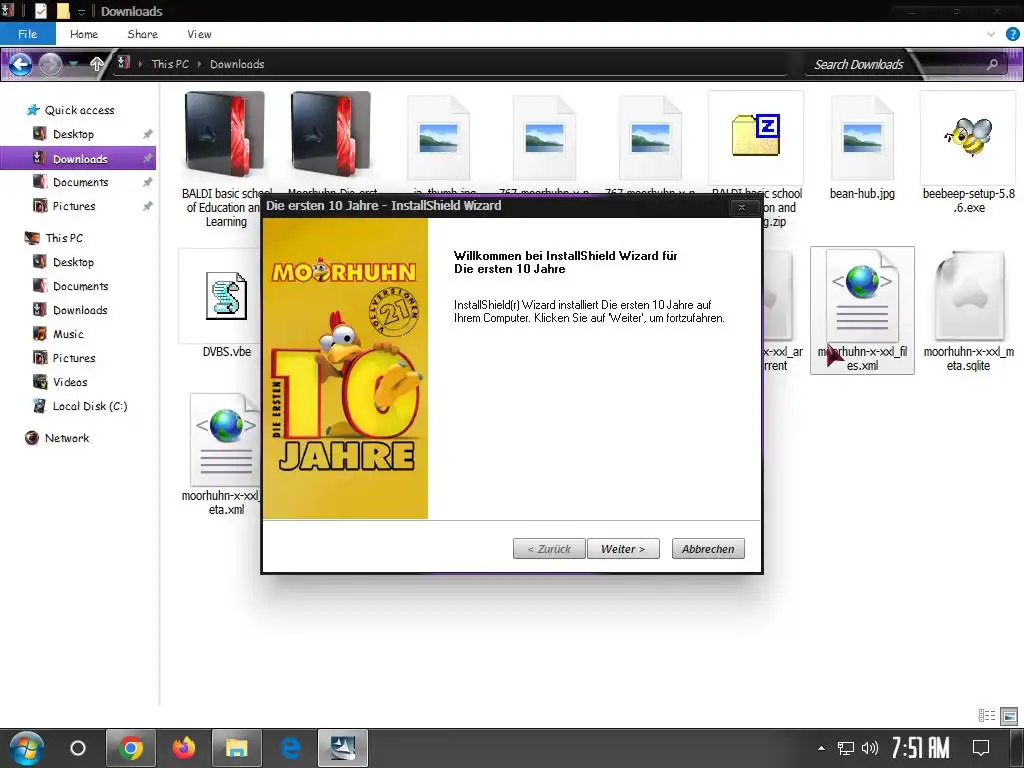Open Explorer help question mark icon
1024x768 pixels.
point(1012,34)
